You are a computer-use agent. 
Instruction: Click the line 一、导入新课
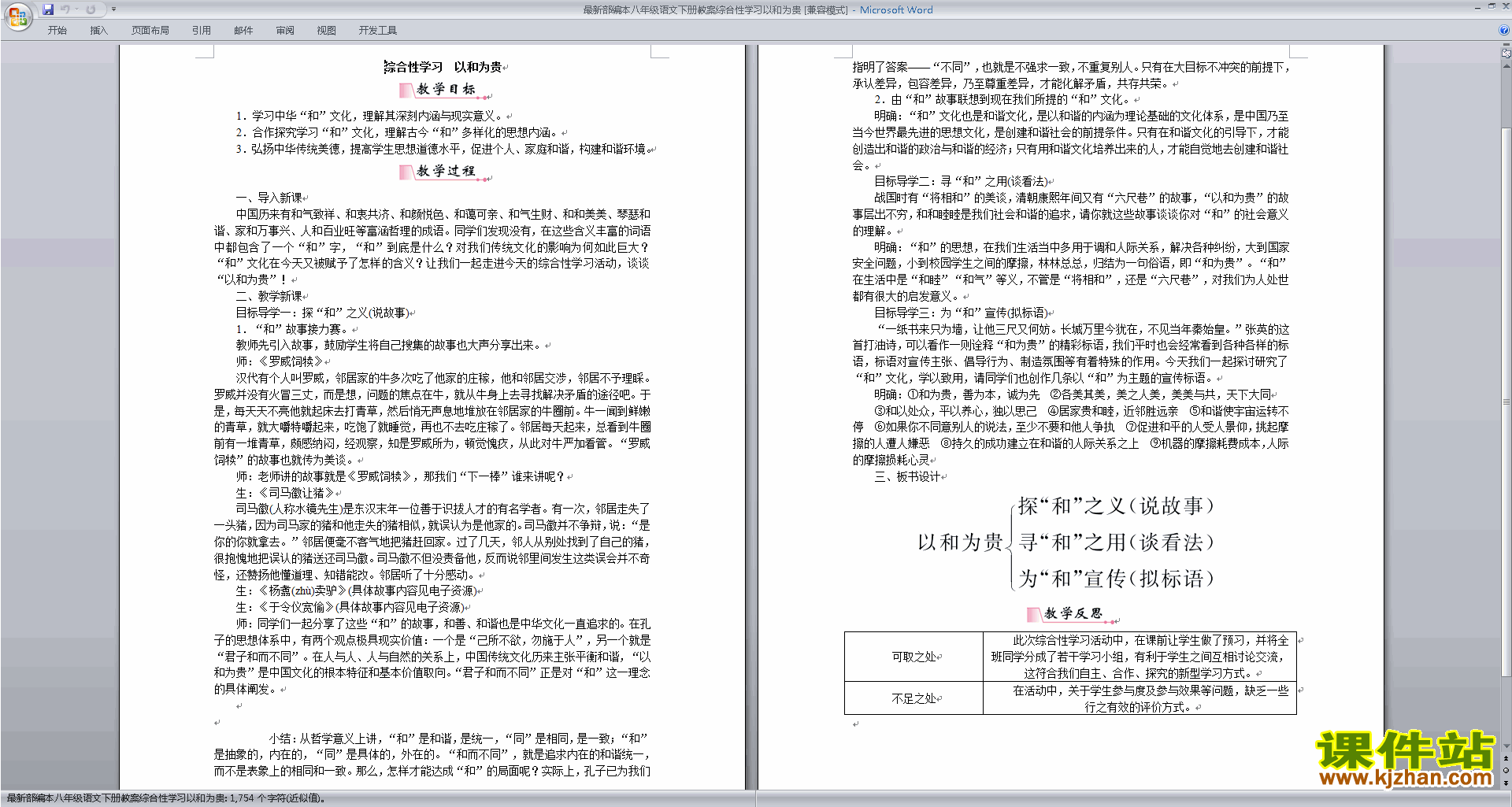(x=269, y=198)
